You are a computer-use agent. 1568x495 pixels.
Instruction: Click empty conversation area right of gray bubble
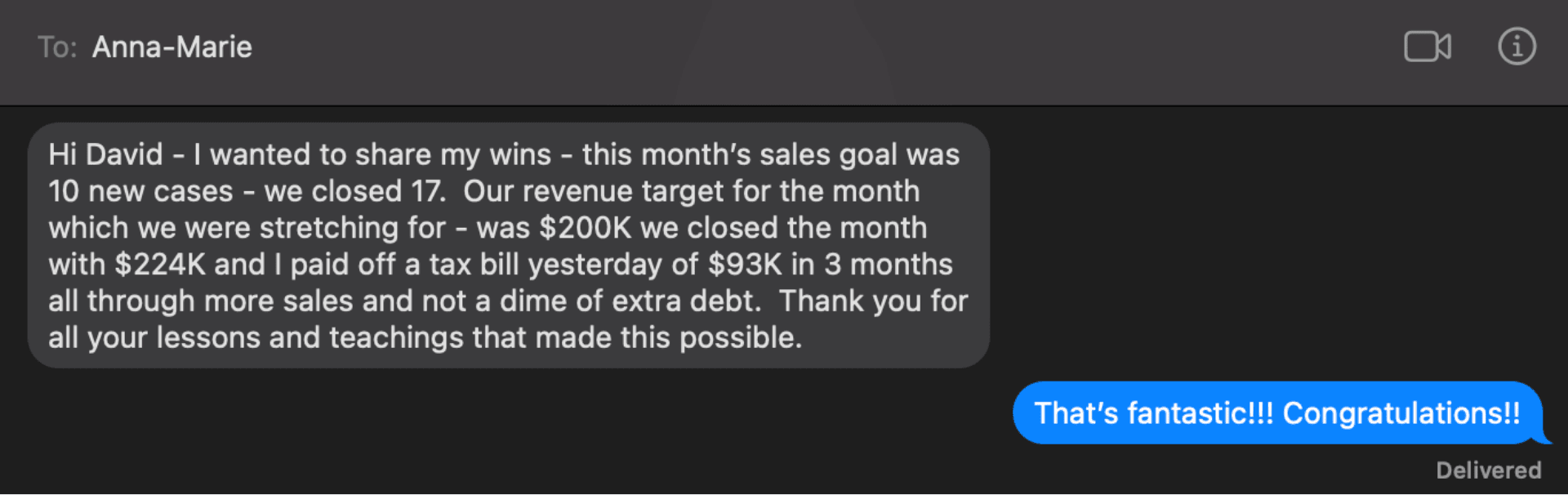pos(1274,245)
